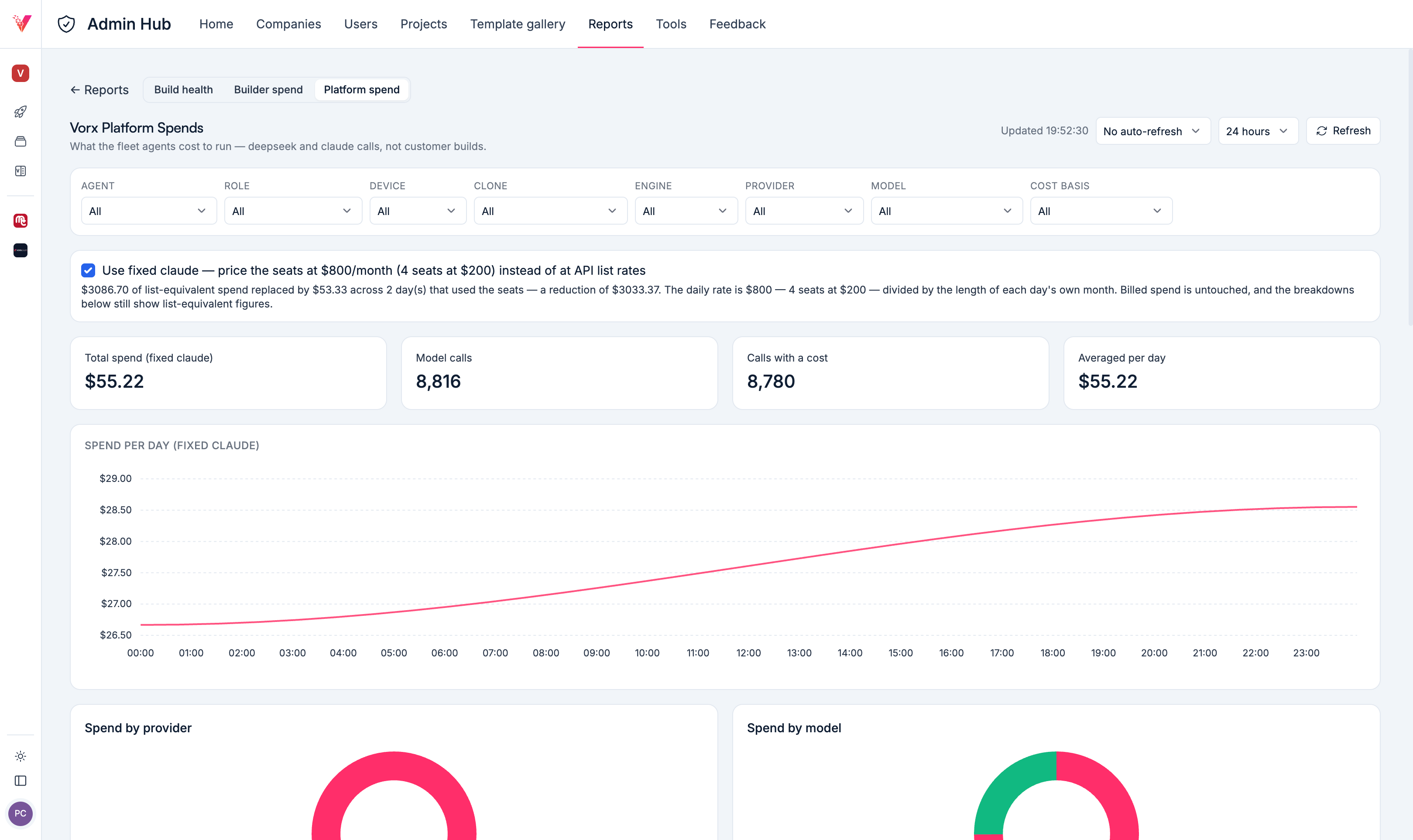This screenshot has height=840, width=1413.
Task: Go to the Home nav item
Action: pos(216,24)
